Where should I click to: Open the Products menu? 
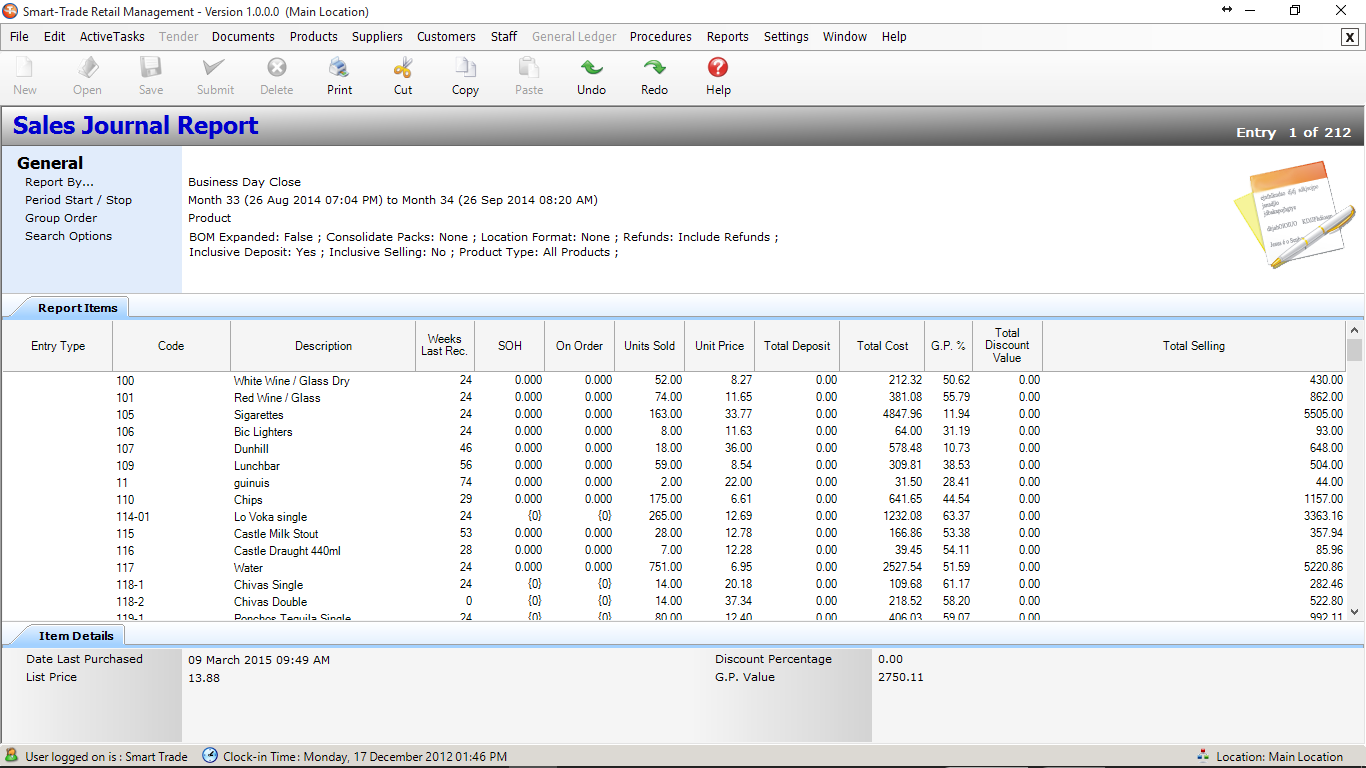click(x=313, y=37)
